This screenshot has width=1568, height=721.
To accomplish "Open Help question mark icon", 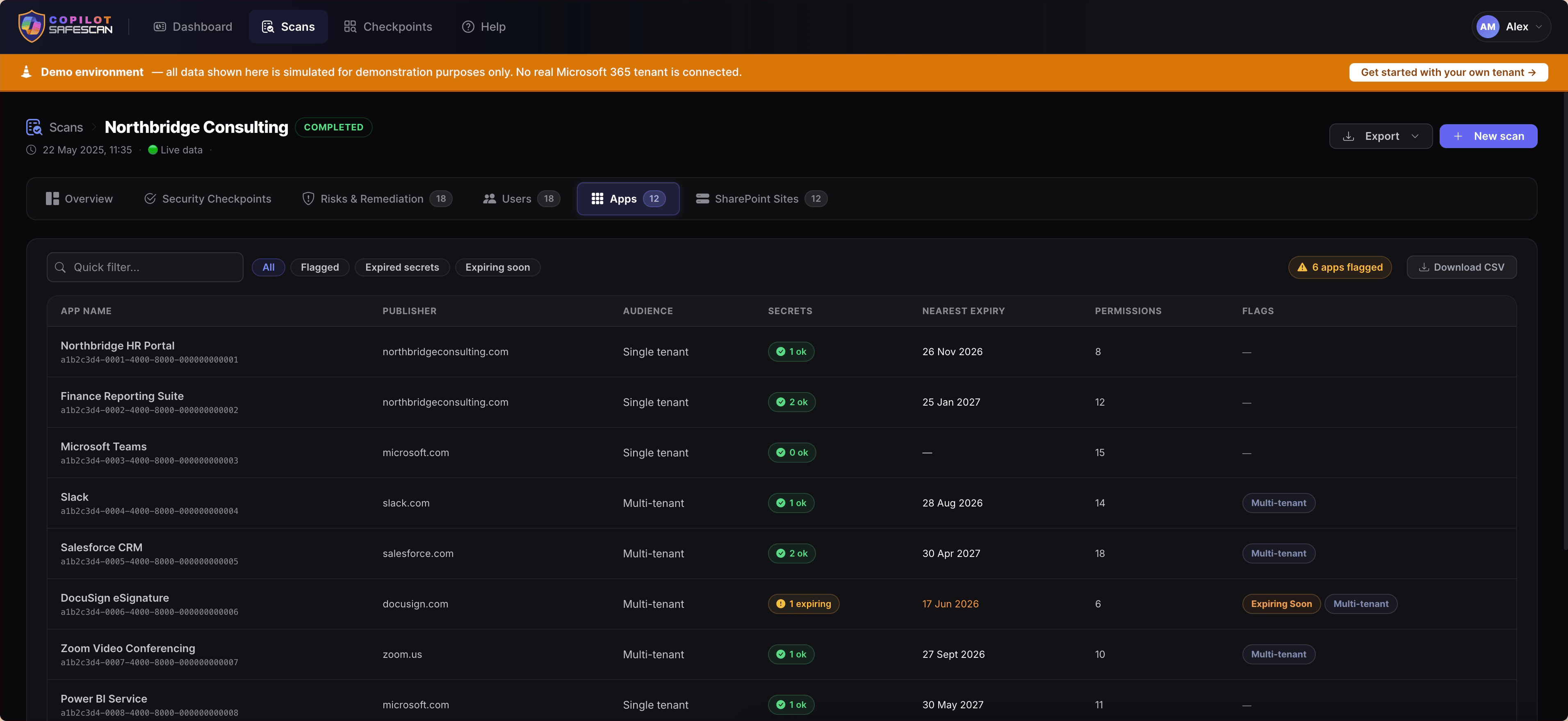I will coord(467,27).
